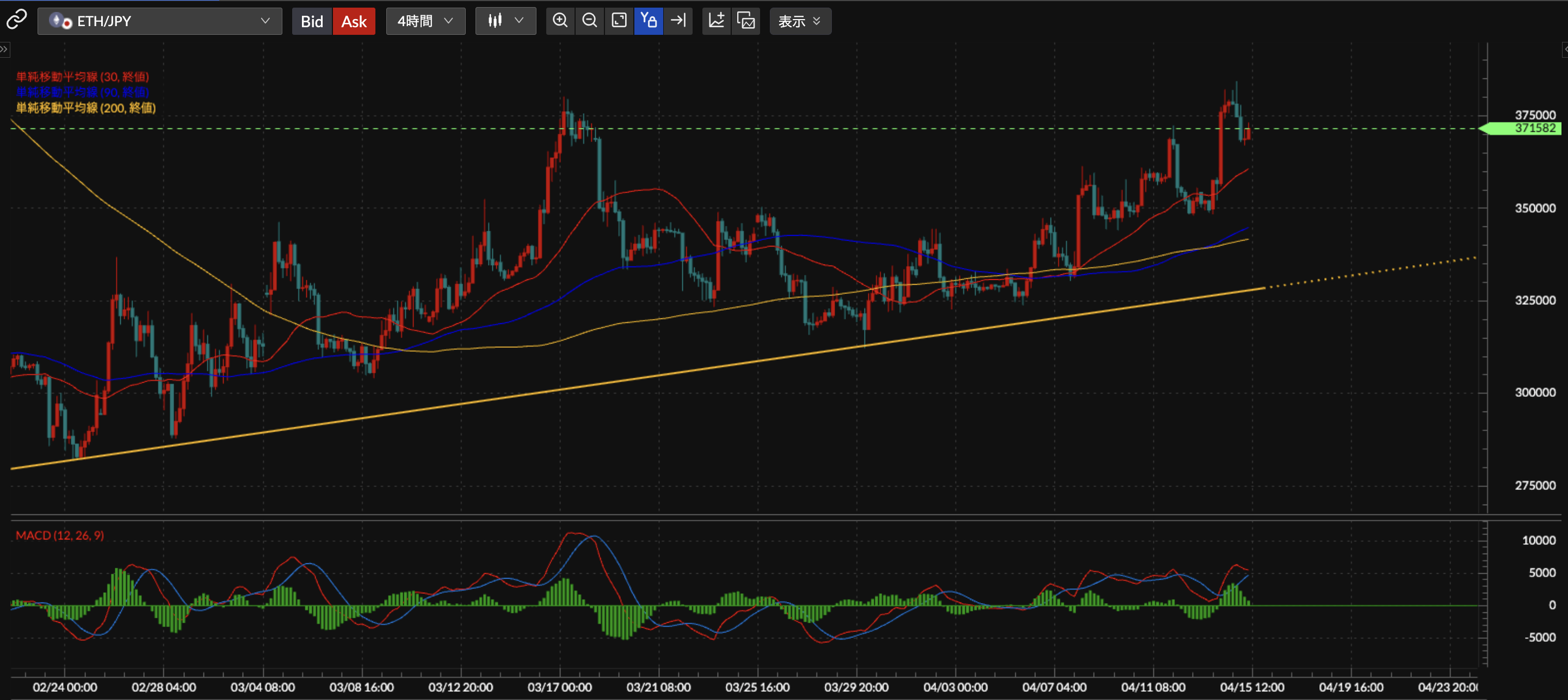Switch the price display to Ask
This screenshot has width=1568, height=700.
click(353, 20)
